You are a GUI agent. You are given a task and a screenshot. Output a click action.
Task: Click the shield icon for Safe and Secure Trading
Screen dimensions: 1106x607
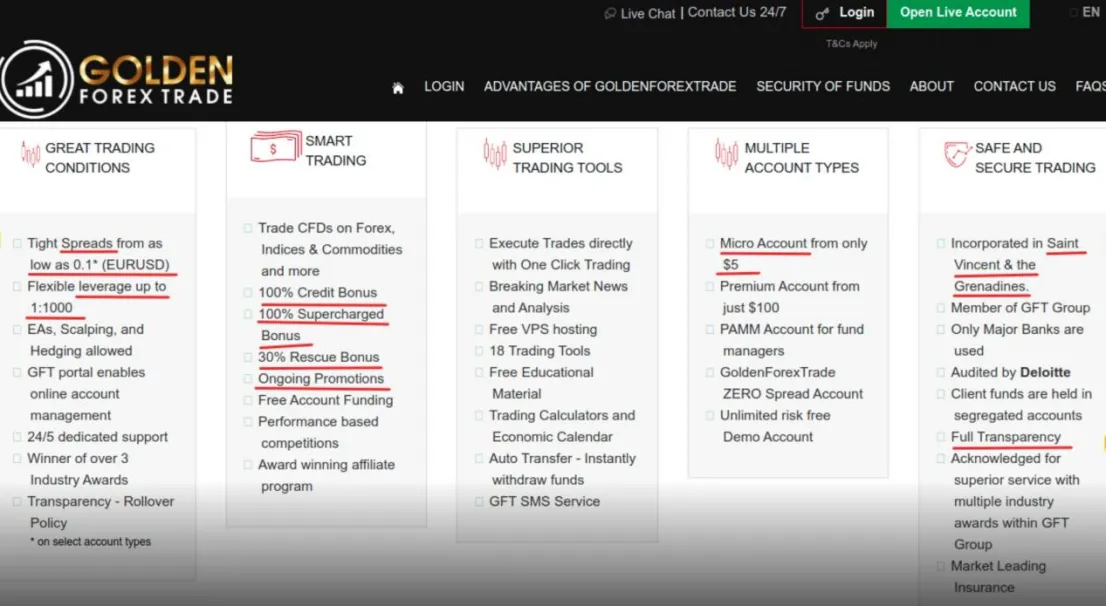[956, 154]
